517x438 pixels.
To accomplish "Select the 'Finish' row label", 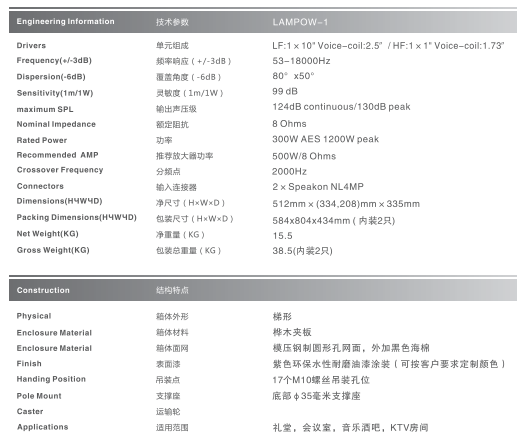I will tap(29, 363).
